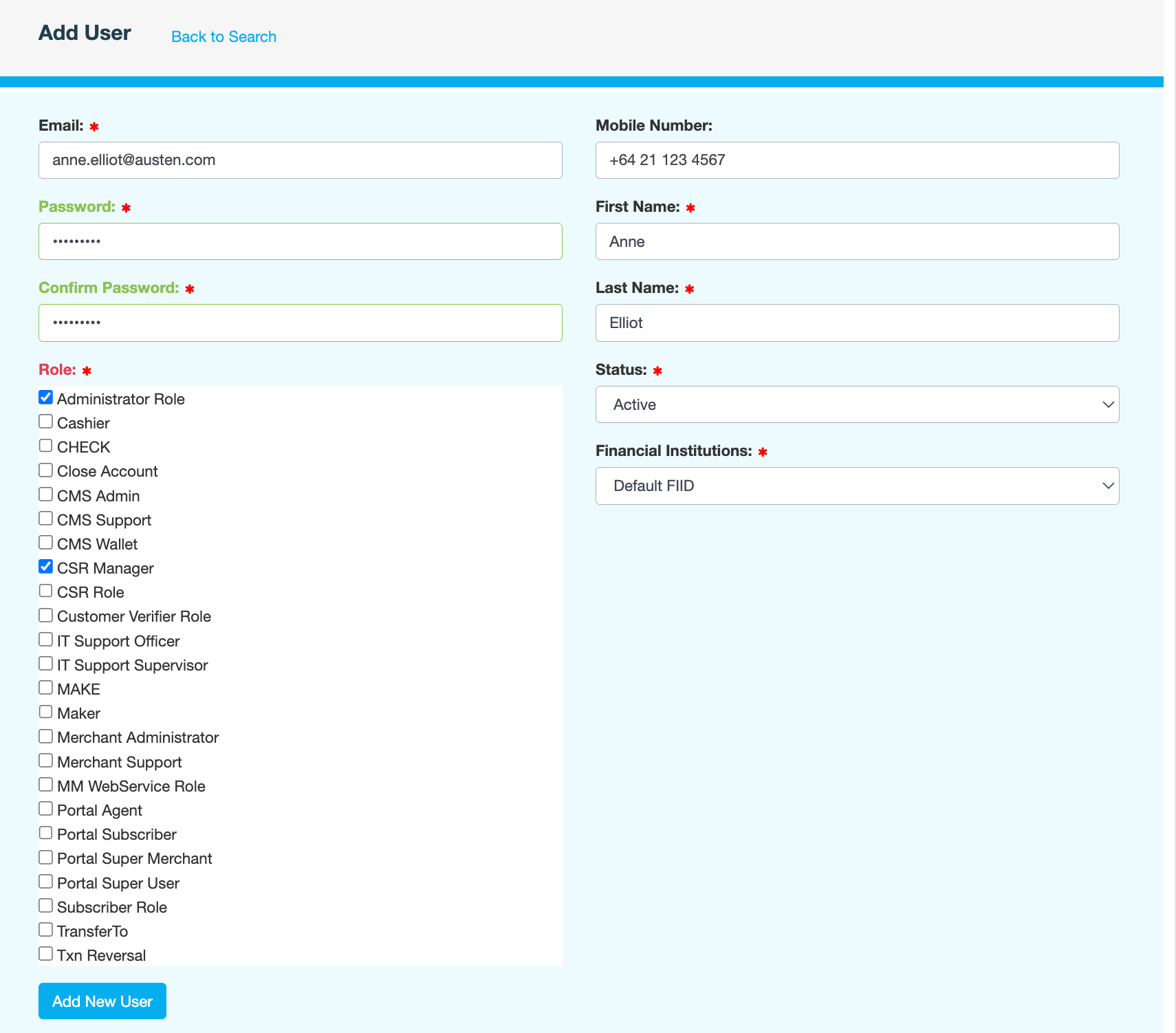Image resolution: width=1176 pixels, height=1033 pixels.
Task: Check the Txn Reversal checkbox
Action: [x=46, y=954]
